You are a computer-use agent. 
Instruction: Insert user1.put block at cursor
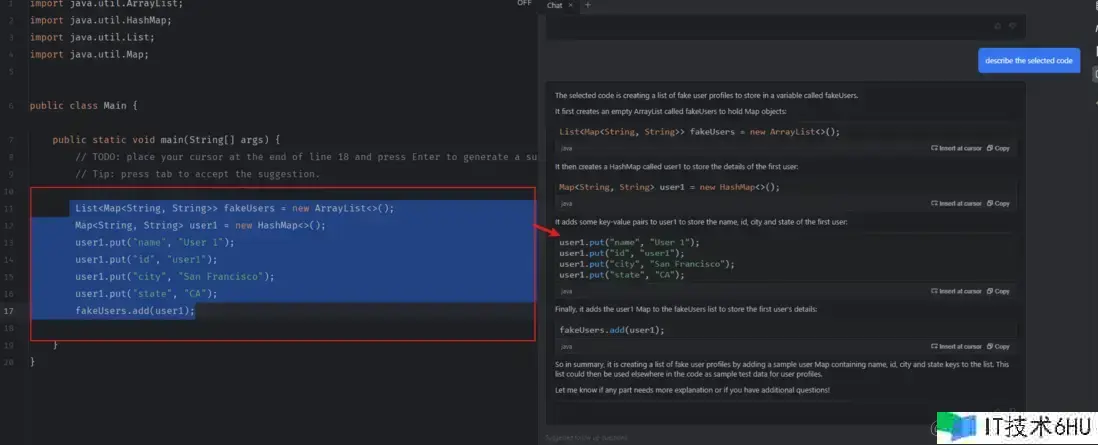point(956,291)
